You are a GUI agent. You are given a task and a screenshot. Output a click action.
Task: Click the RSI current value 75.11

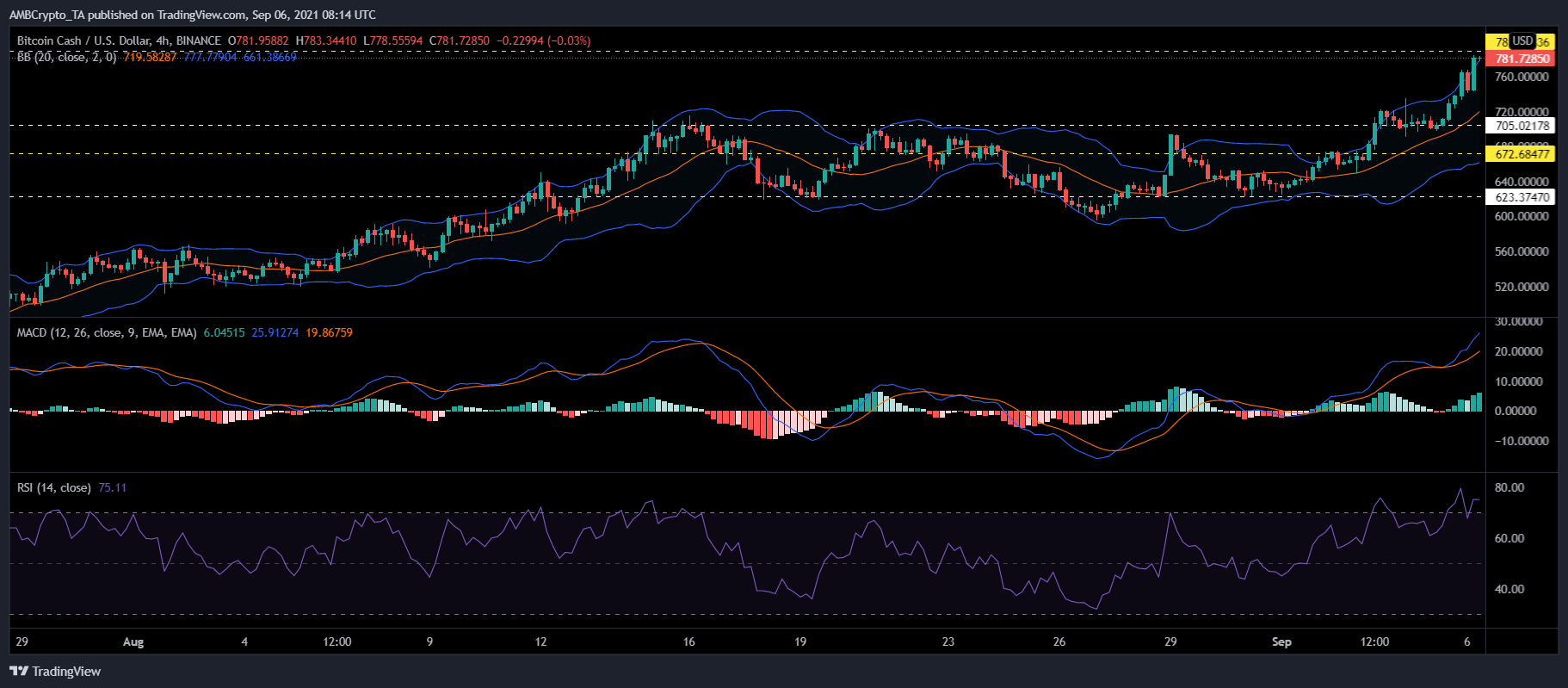tap(112, 487)
